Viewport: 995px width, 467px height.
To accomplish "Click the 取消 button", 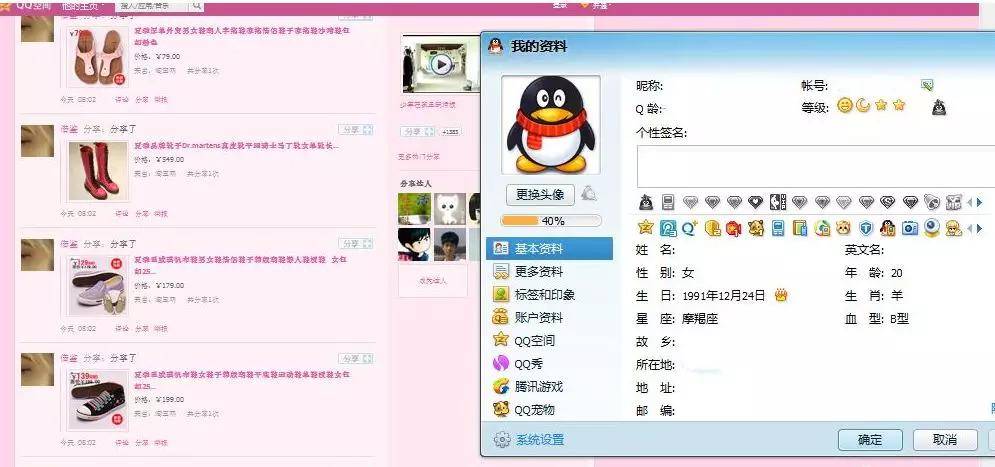I will tap(945, 440).
